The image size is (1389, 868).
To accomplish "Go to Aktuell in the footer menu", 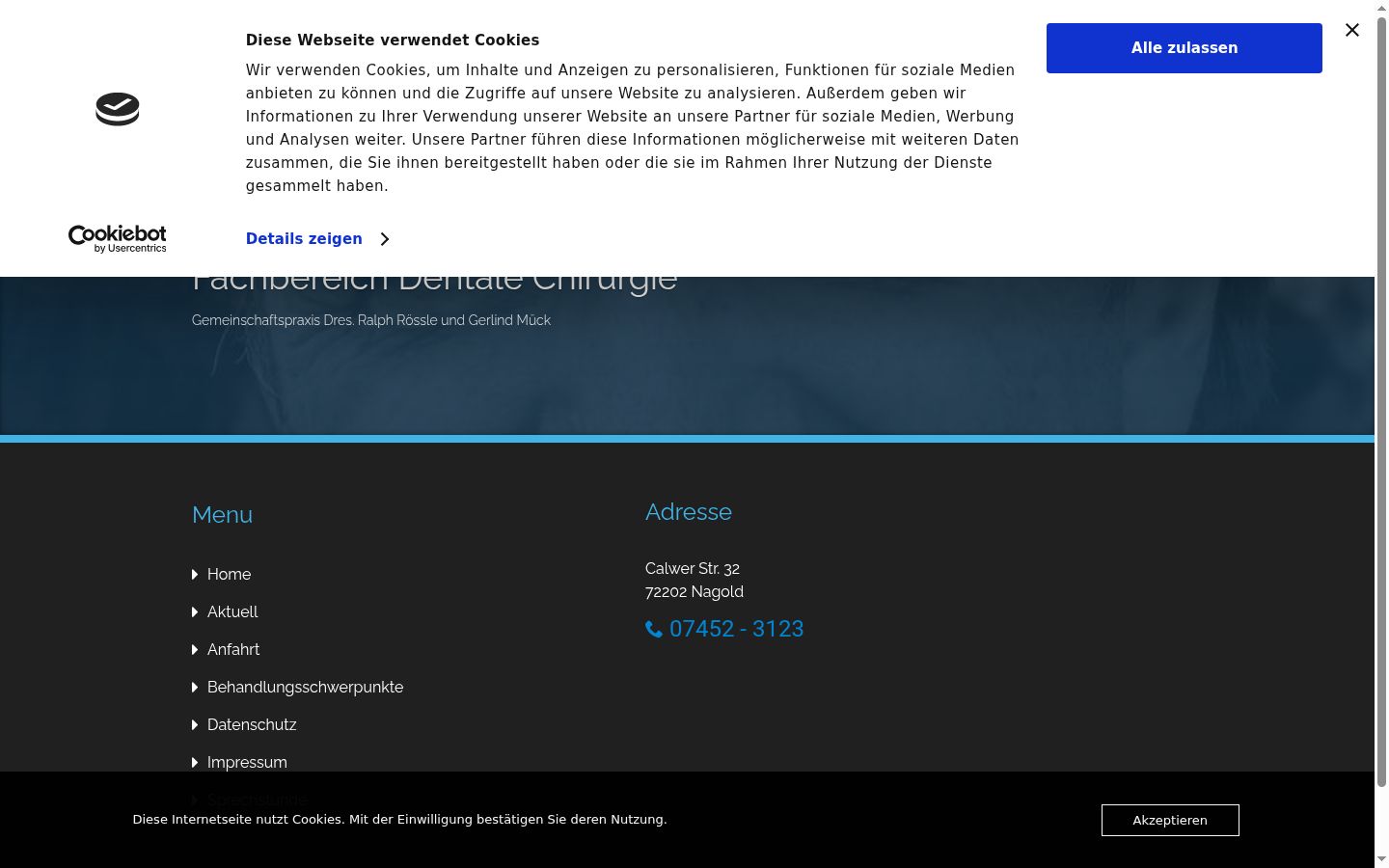I will pyautogui.click(x=232, y=611).
